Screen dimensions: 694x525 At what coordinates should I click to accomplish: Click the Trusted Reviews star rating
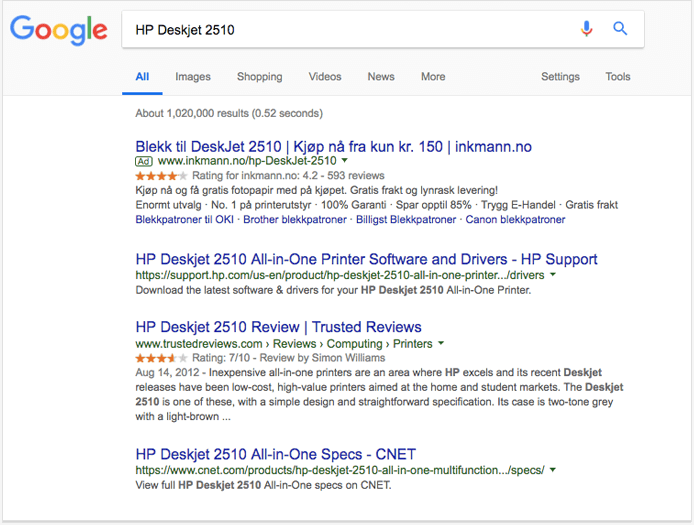161,358
